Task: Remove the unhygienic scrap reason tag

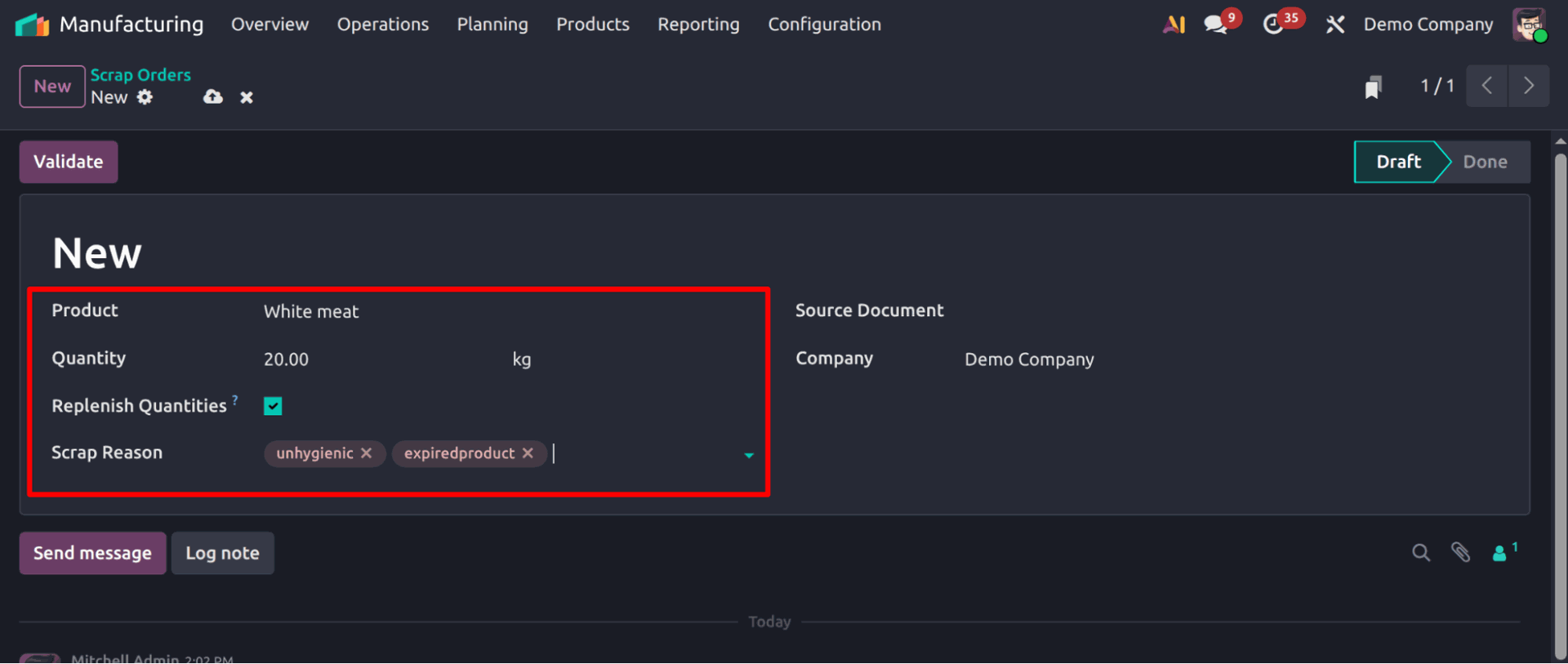Action: coord(367,453)
